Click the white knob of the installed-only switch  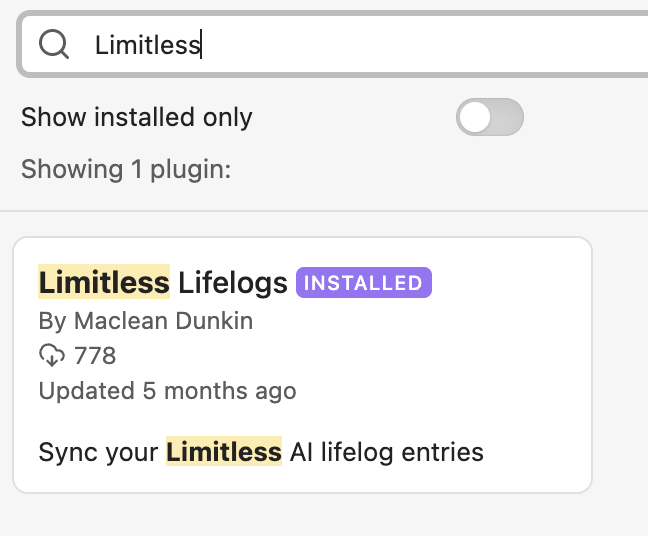click(x=475, y=117)
